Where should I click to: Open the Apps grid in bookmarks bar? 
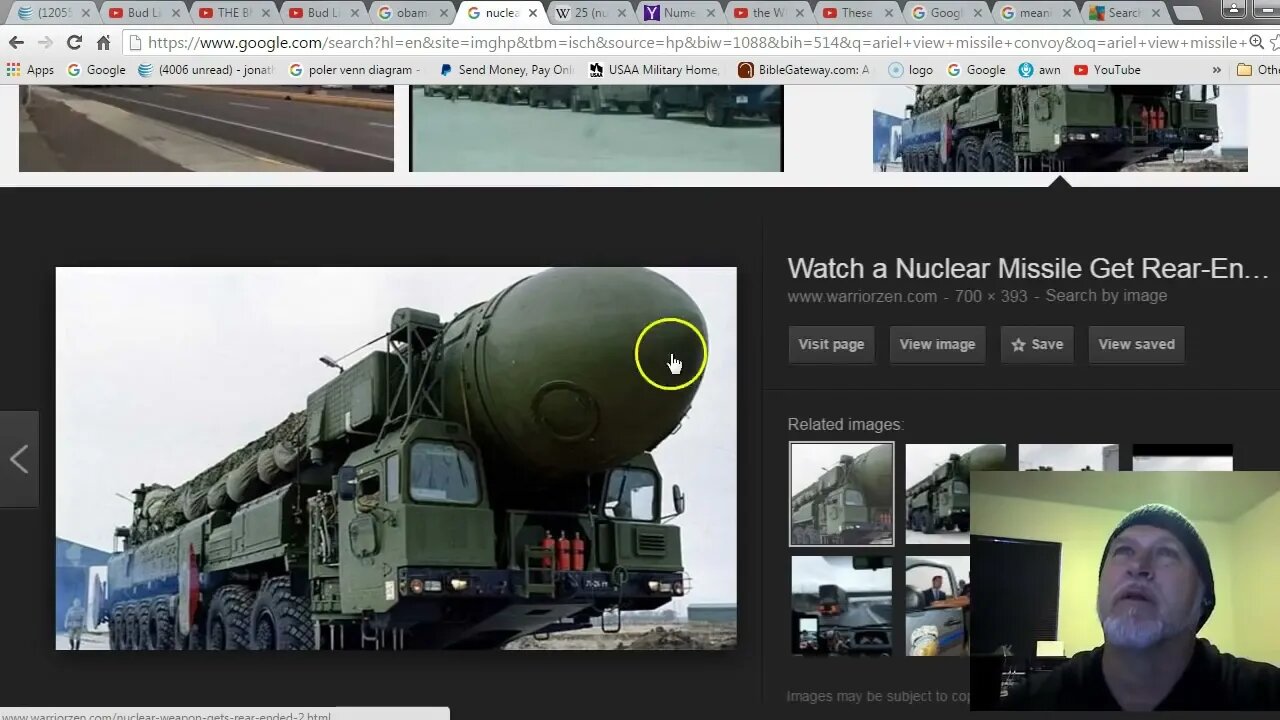point(30,70)
